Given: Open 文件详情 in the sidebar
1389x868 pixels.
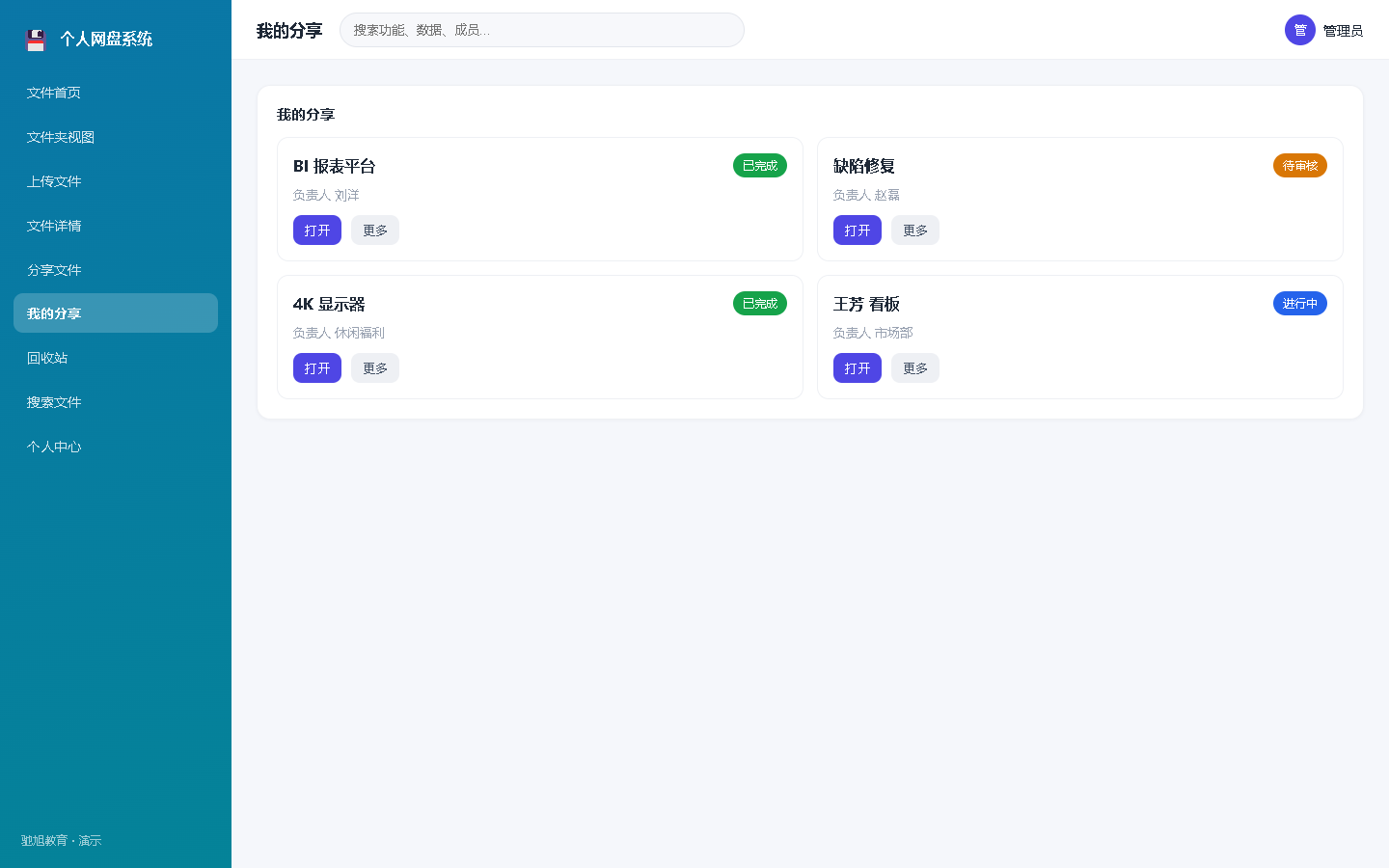Looking at the screenshot, I should tap(116, 226).
